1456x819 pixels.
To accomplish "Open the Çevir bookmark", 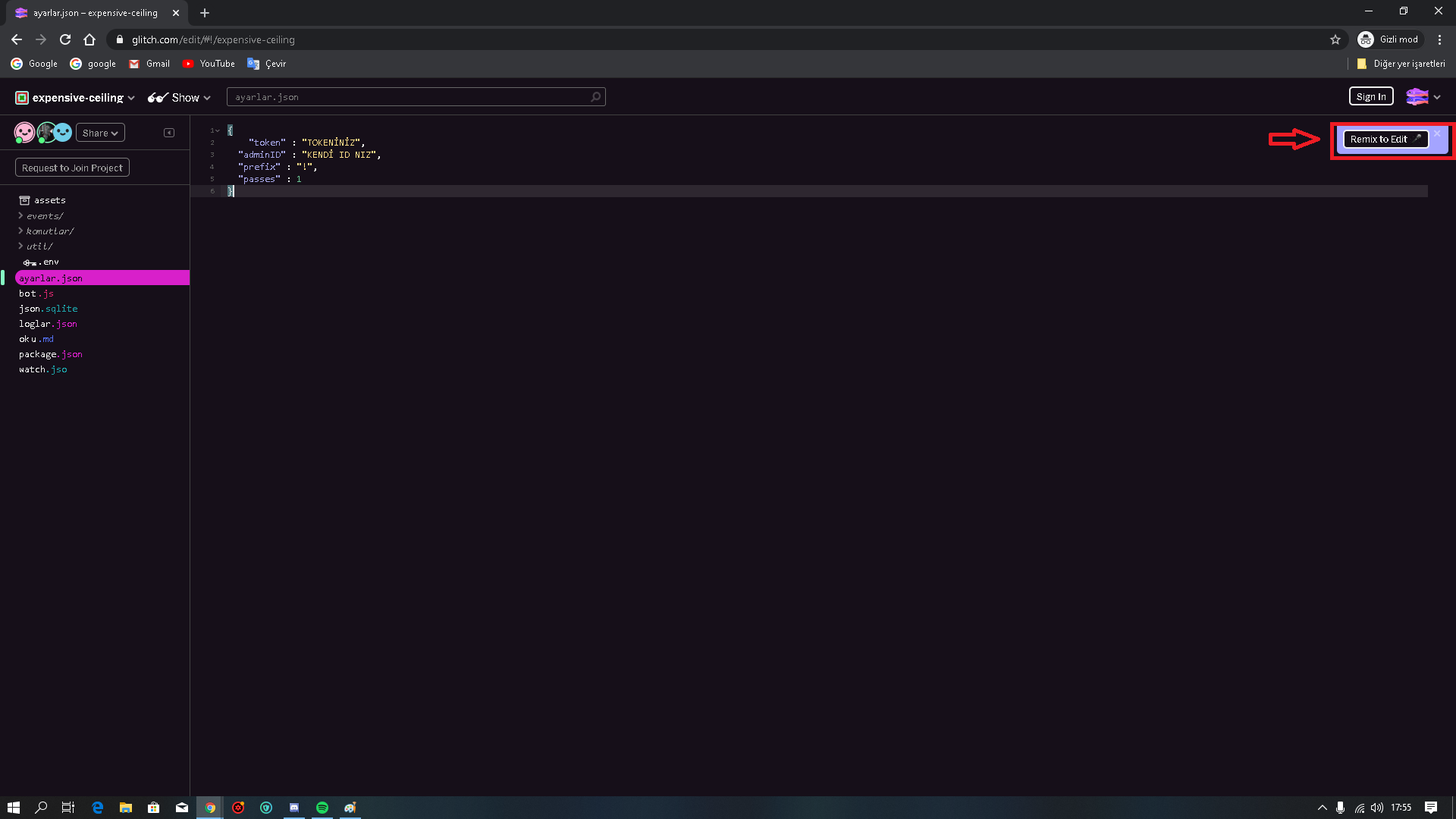I will click(266, 64).
